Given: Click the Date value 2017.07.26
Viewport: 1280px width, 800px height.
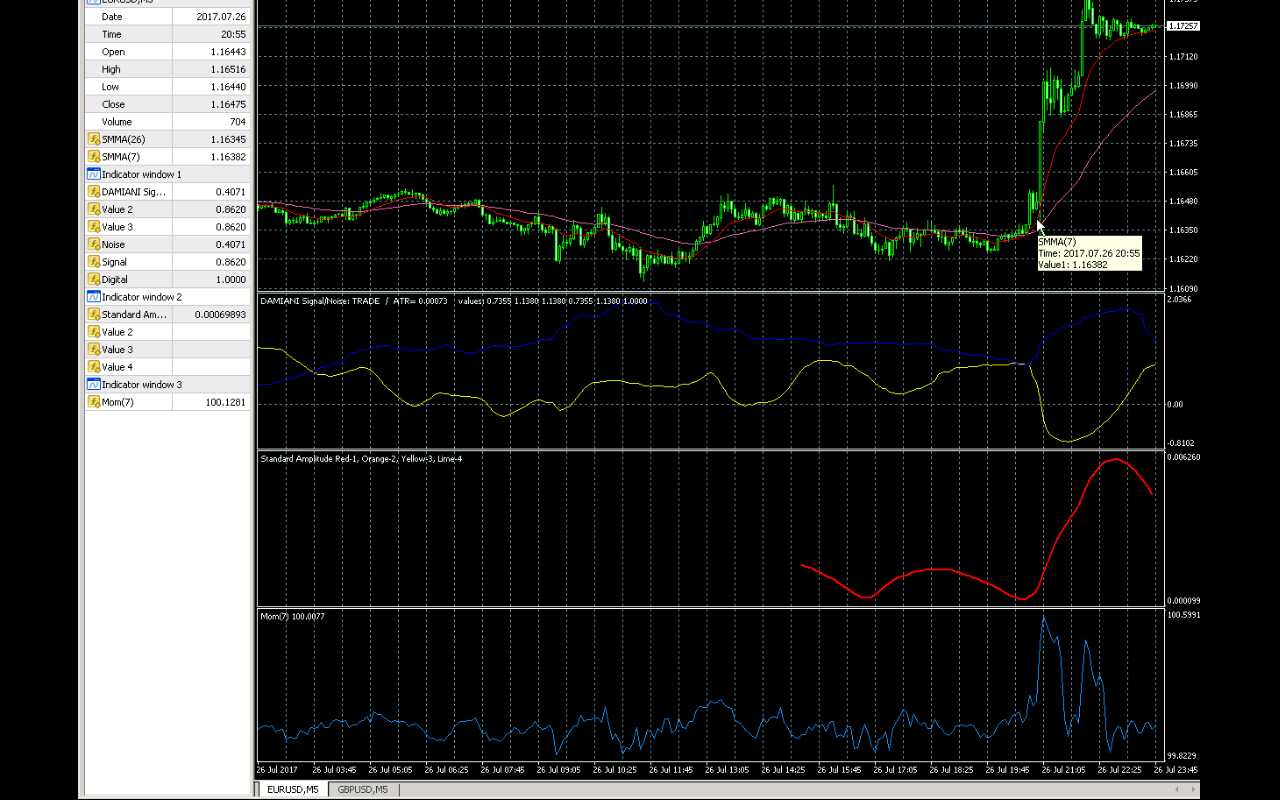Looking at the screenshot, I should click(x=221, y=17).
